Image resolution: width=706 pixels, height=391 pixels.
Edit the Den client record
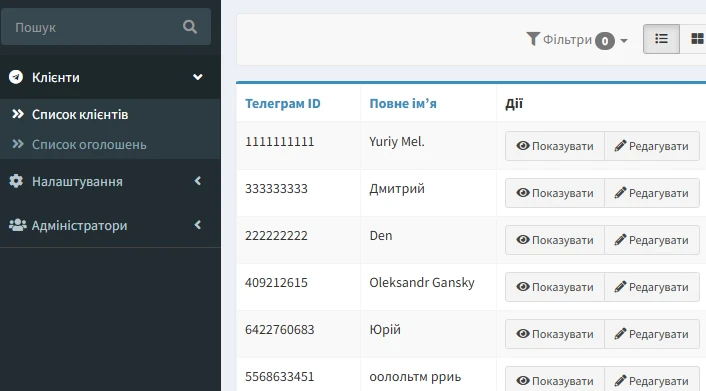coord(652,240)
